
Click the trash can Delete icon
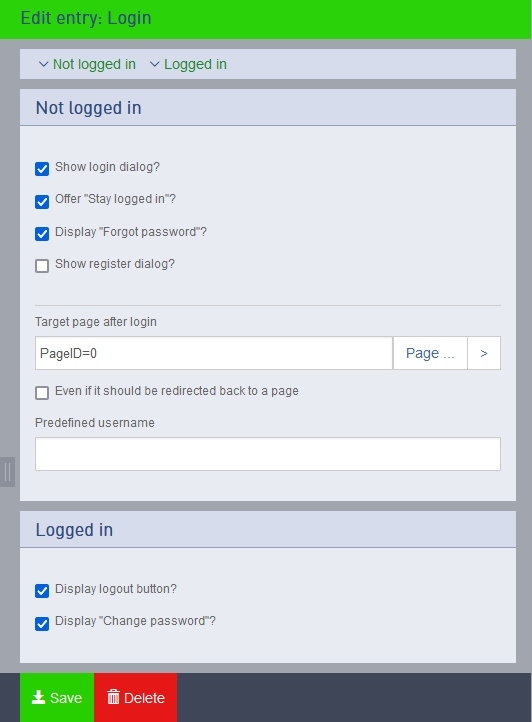tap(113, 697)
